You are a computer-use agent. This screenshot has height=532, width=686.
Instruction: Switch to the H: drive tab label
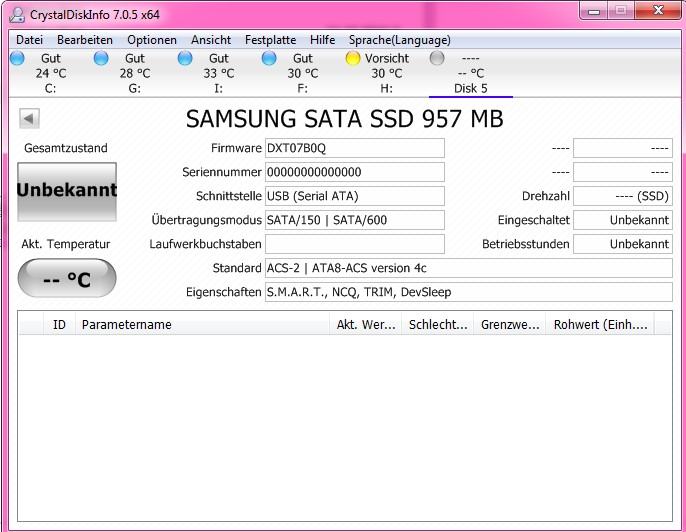(x=386, y=88)
